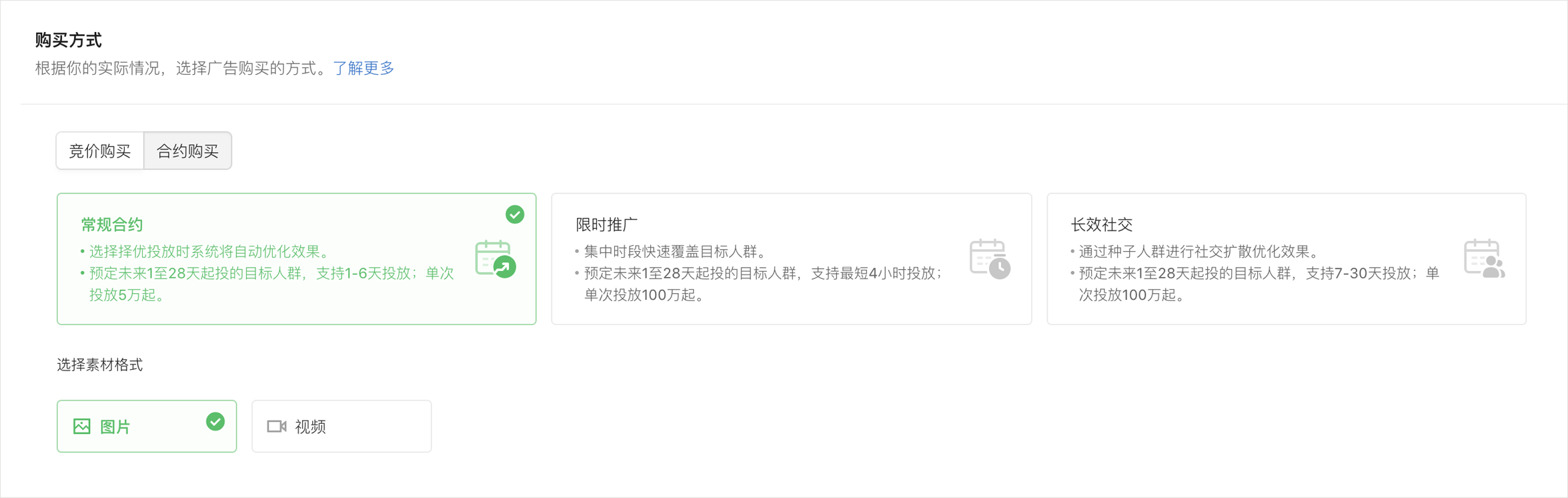The height and width of the screenshot is (498, 1568).
Task: Click the 长效社交 title text
Action: [1102, 225]
